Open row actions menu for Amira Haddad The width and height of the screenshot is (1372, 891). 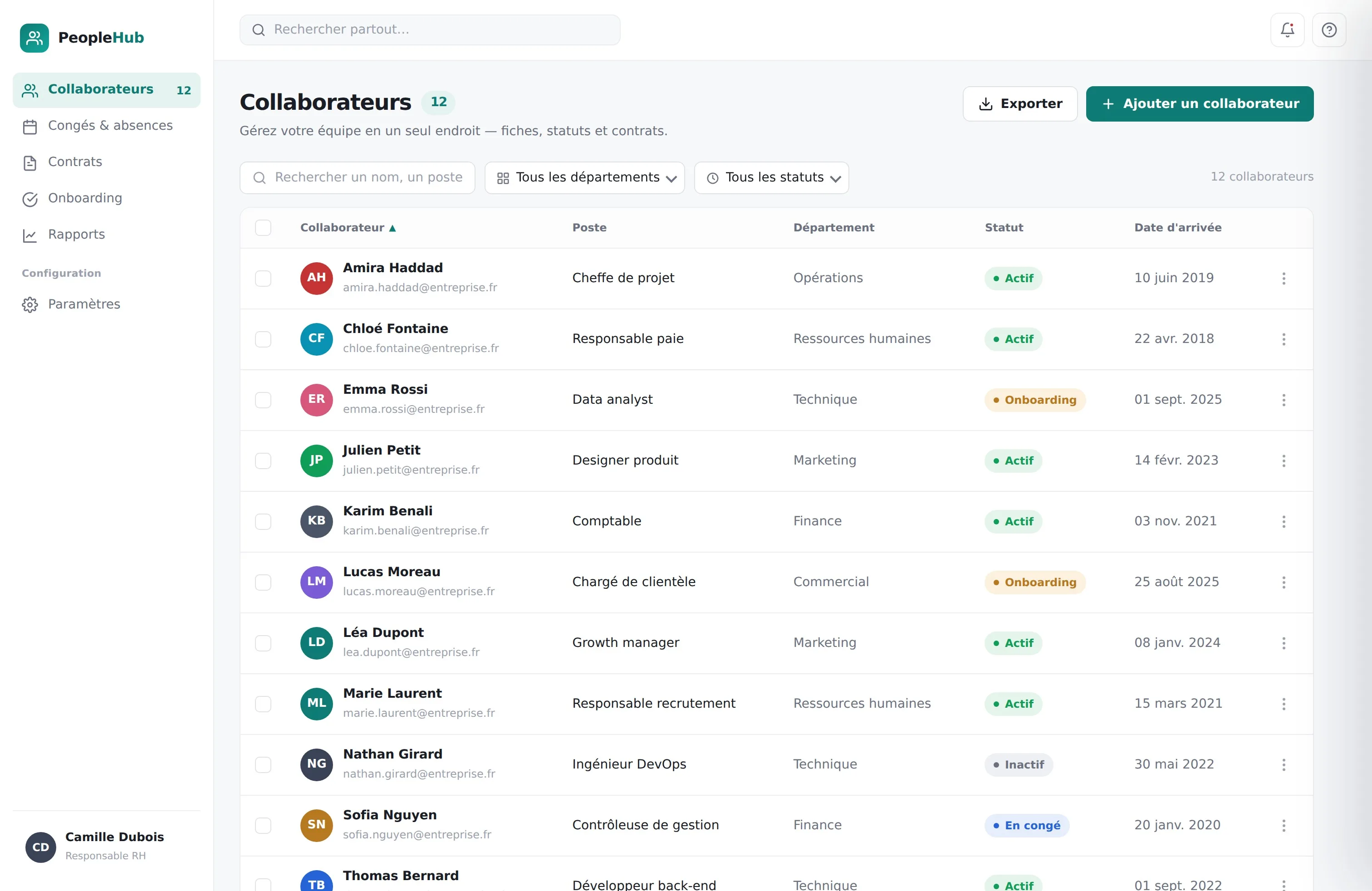coord(1283,279)
